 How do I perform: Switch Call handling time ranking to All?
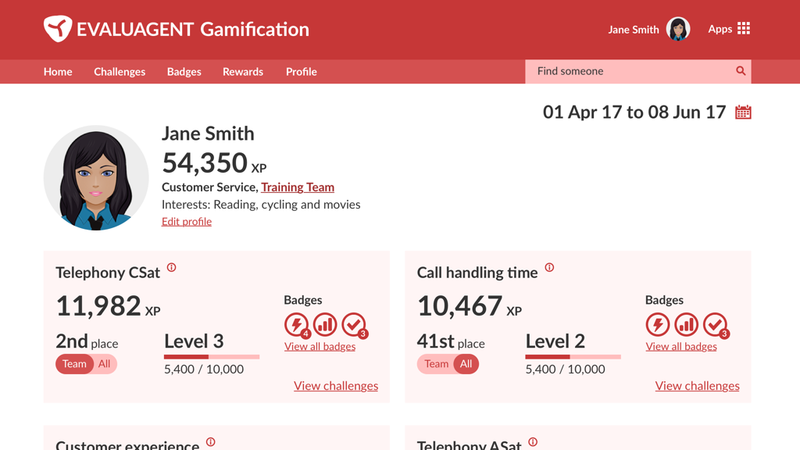[x=466, y=364]
